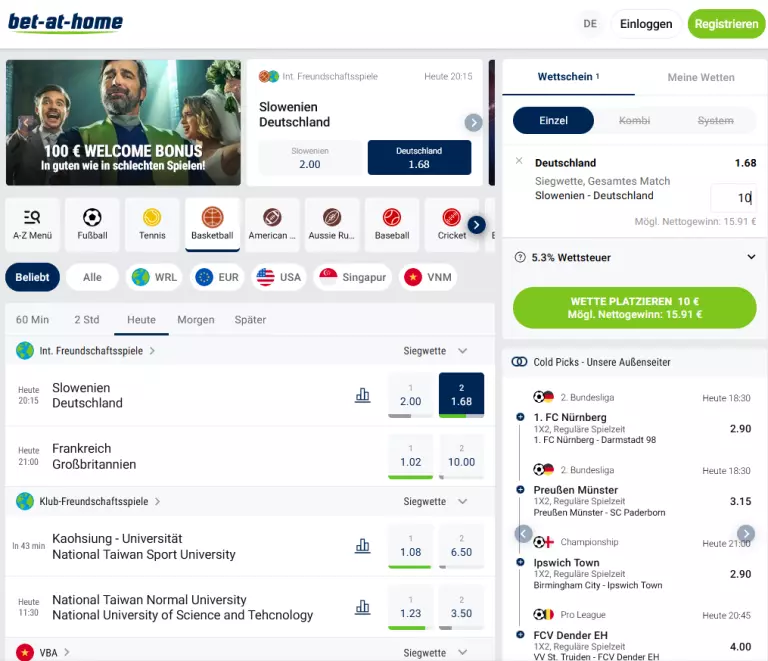Show matches in next 2 Std
The image size is (768, 661).
[x=87, y=320]
